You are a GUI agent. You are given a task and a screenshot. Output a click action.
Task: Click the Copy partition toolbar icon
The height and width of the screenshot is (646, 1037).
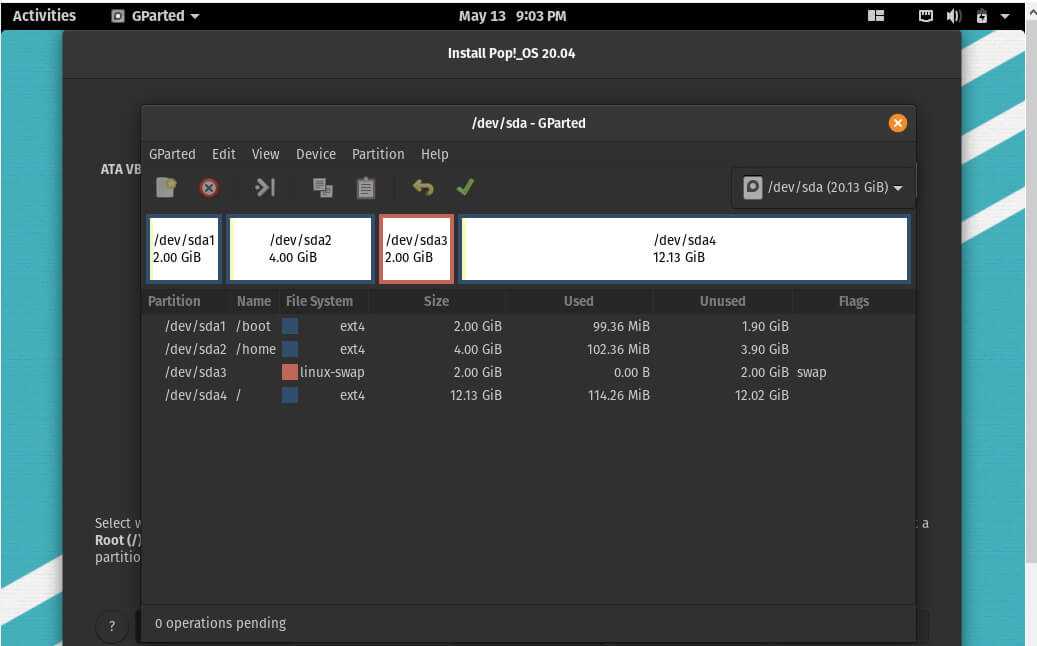[323, 188]
